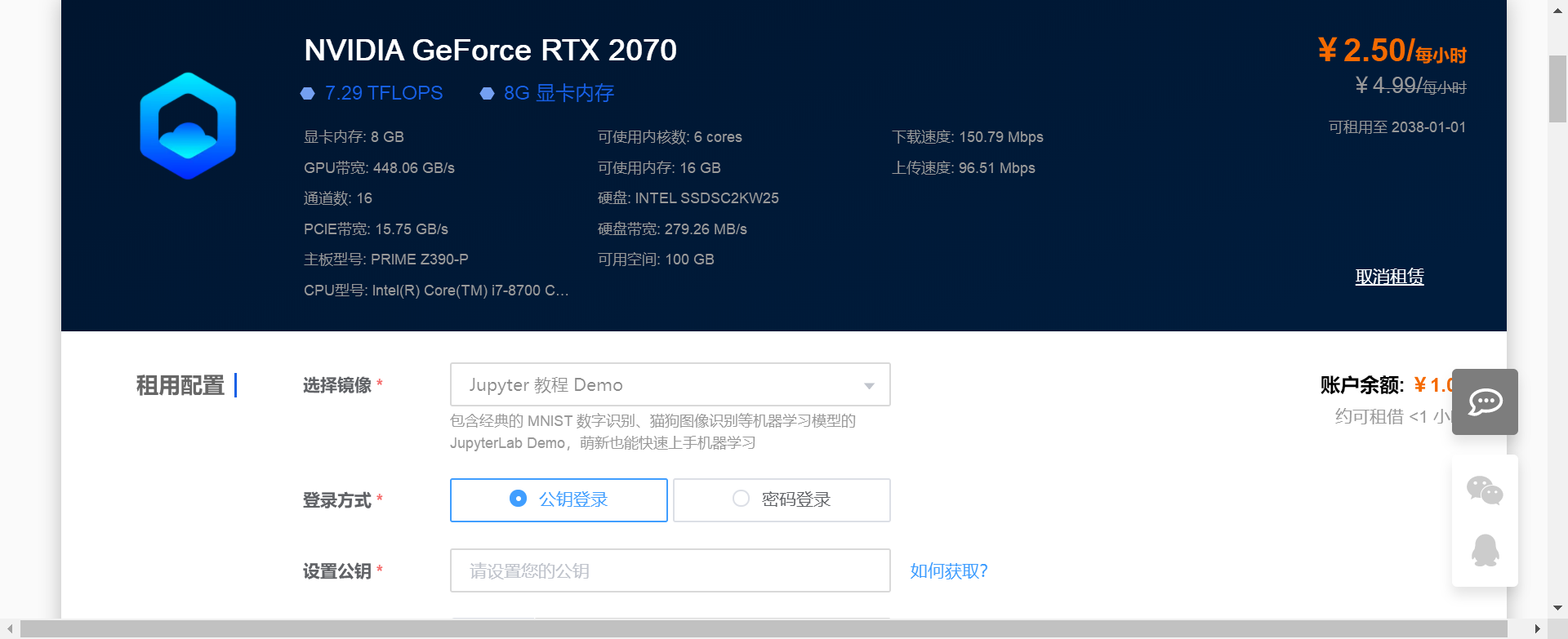Image resolution: width=1568 pixels, height=639 pixels.
Task: Click 硬盘带宽: 279.26 MB/s spec
Action: [x=672, y=229]
